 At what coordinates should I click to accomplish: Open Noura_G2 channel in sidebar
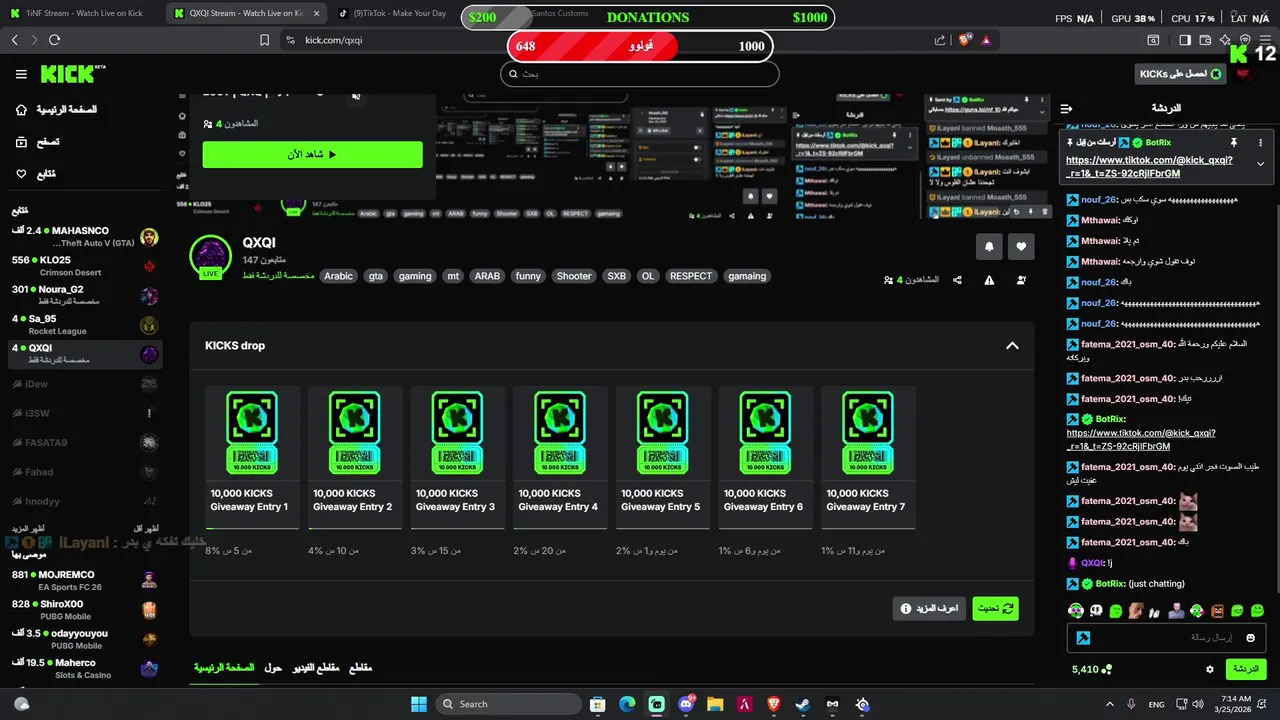tap(85, 295)
